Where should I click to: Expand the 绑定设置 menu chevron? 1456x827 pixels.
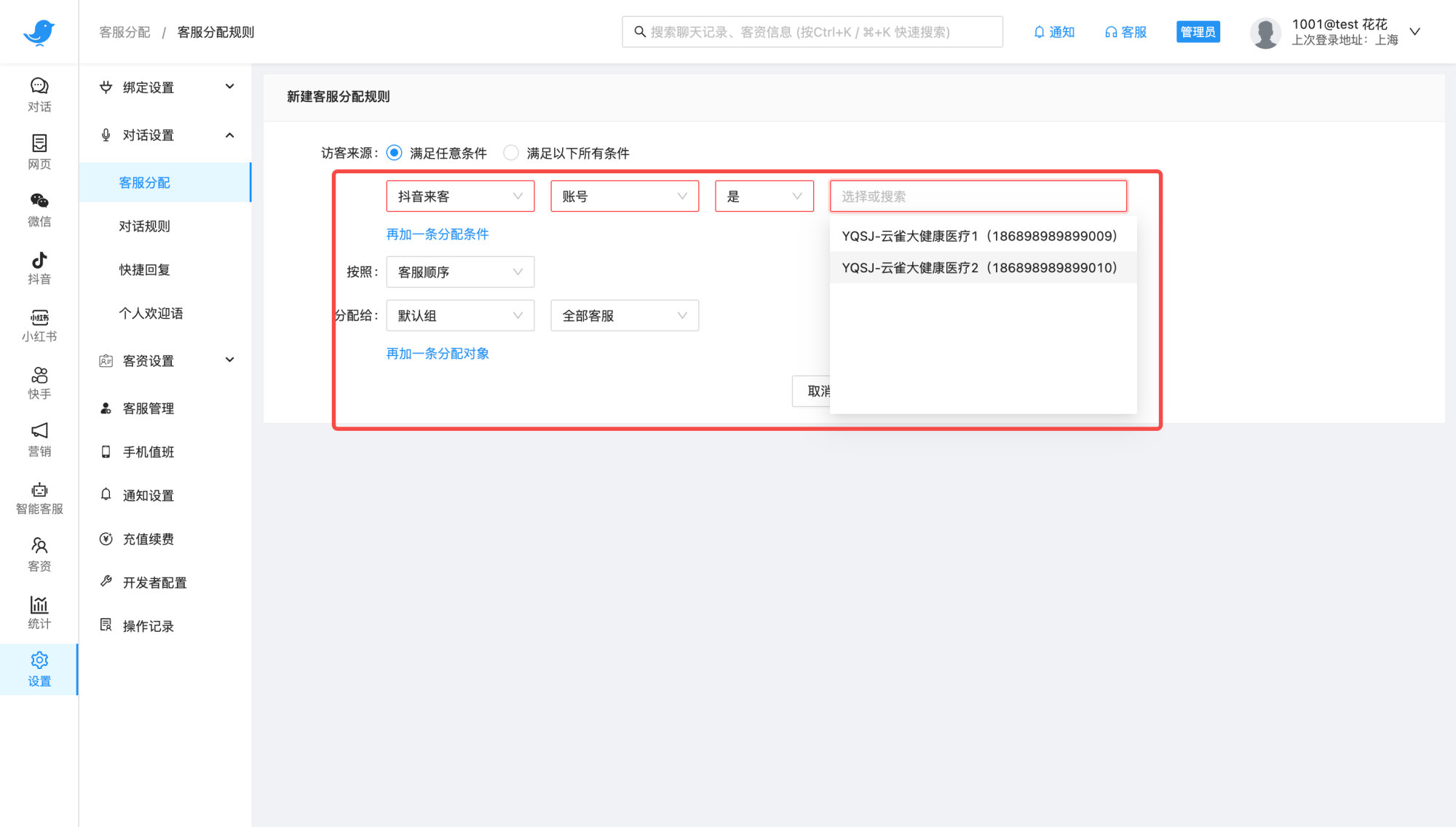tap(230, 87)
